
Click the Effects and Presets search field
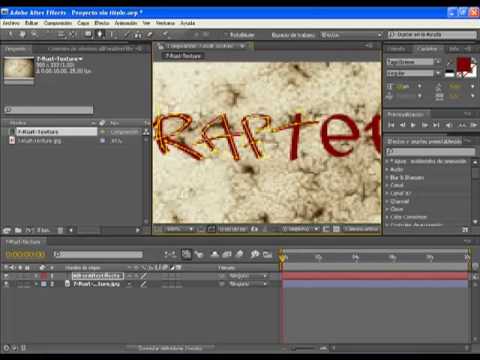[431, 152]
